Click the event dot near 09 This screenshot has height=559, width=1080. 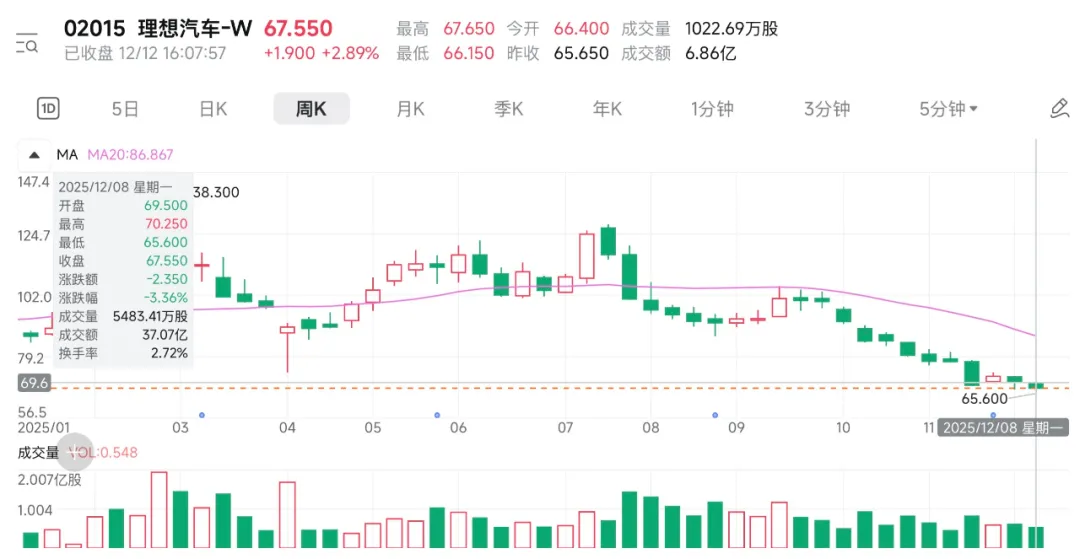[x=715, y=415]
